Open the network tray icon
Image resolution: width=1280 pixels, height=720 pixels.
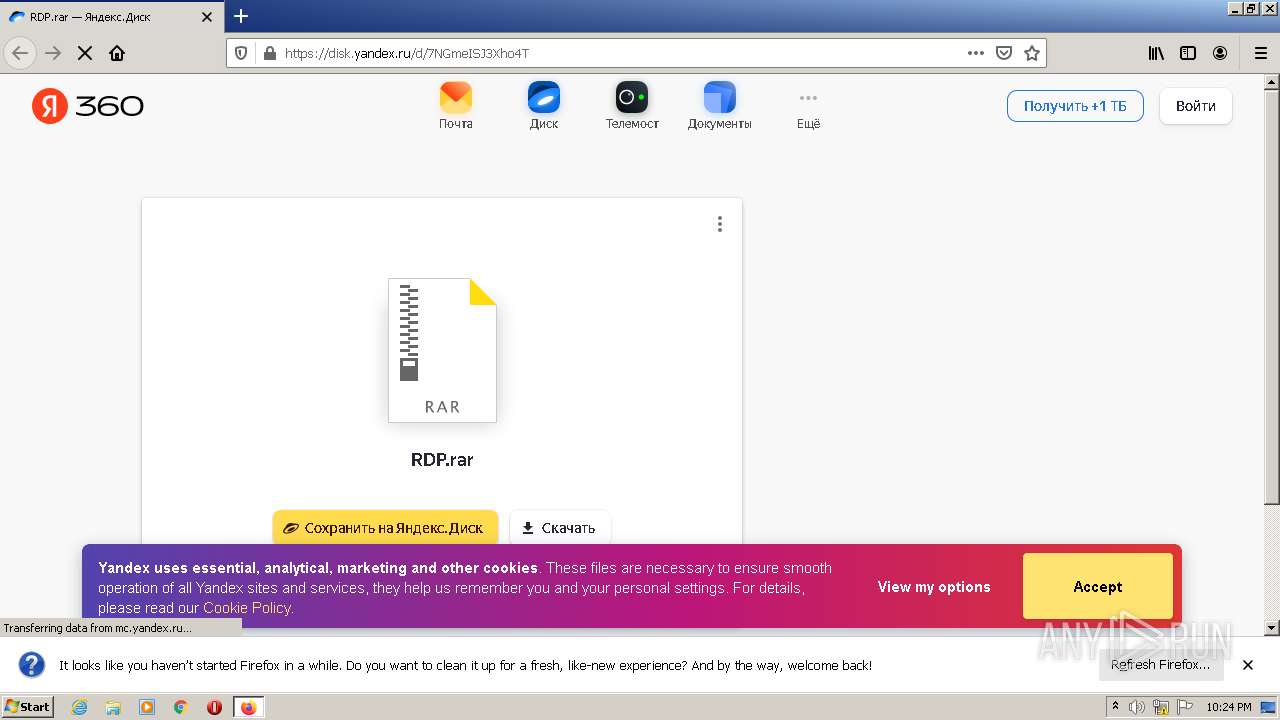[x=1160, y=707]
